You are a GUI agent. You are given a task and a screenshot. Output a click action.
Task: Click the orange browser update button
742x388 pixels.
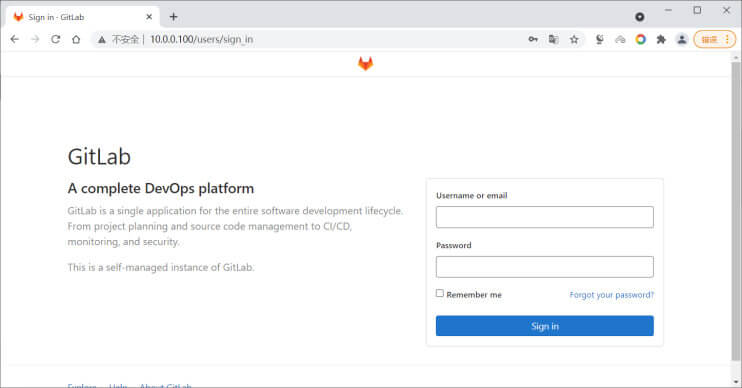point(715,39)
